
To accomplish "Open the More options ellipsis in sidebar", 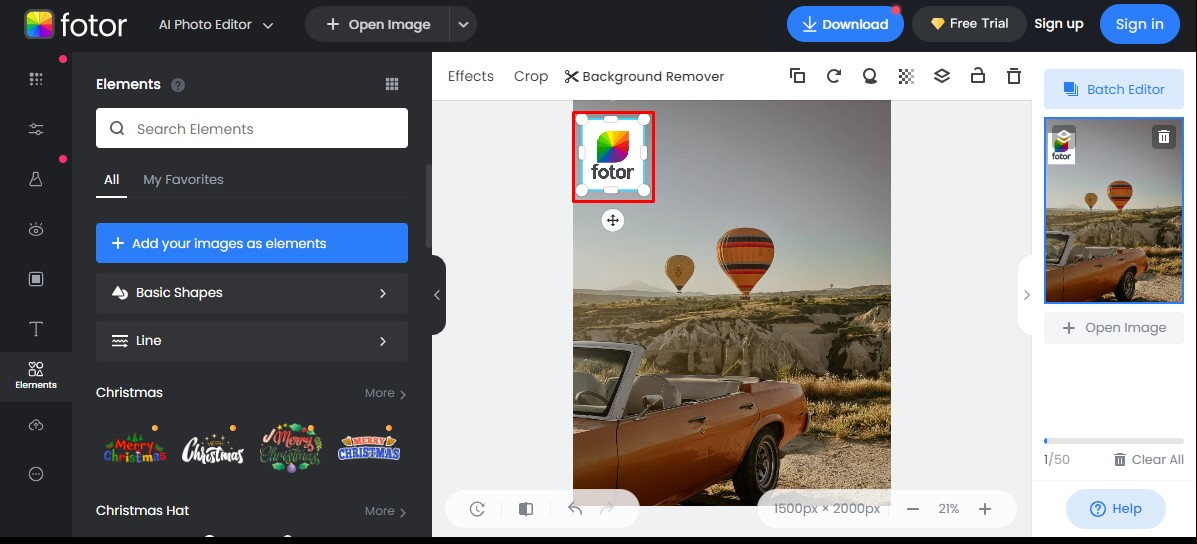I will [36, 474].
